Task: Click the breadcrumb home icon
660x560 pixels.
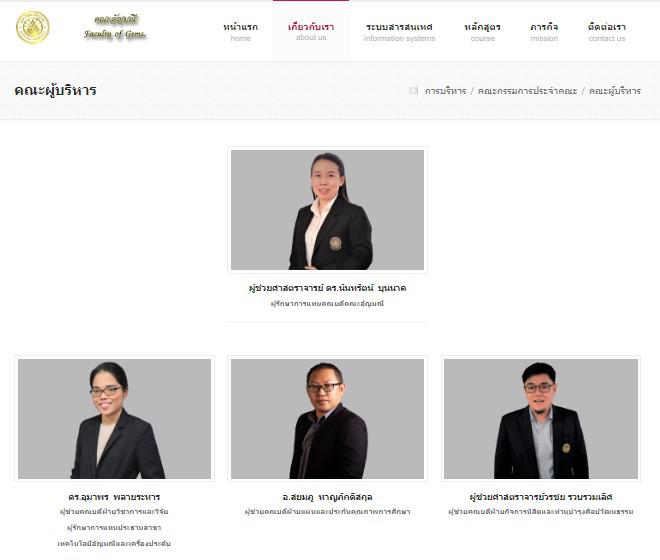Action: pyautogui.click(x=414, y=91)
